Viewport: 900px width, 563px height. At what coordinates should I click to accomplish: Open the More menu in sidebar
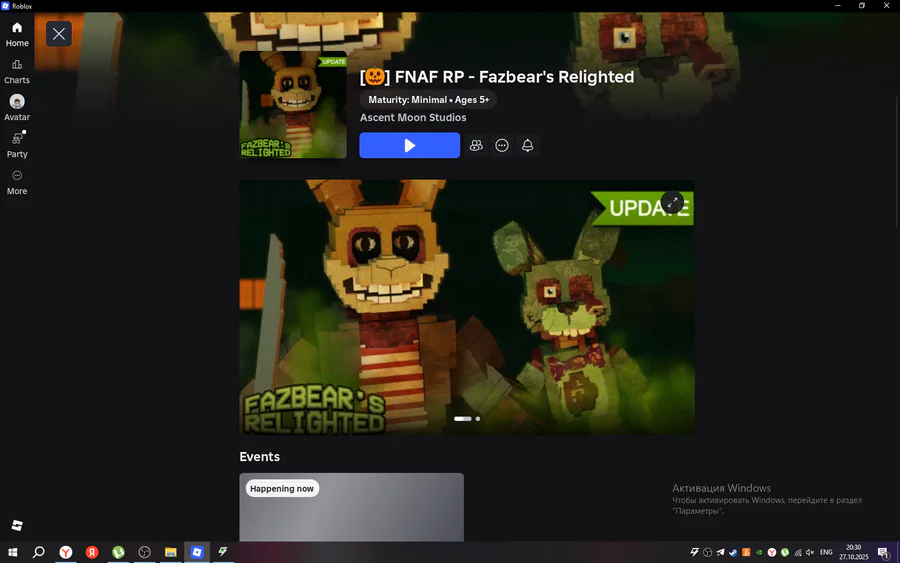[17, 183]
